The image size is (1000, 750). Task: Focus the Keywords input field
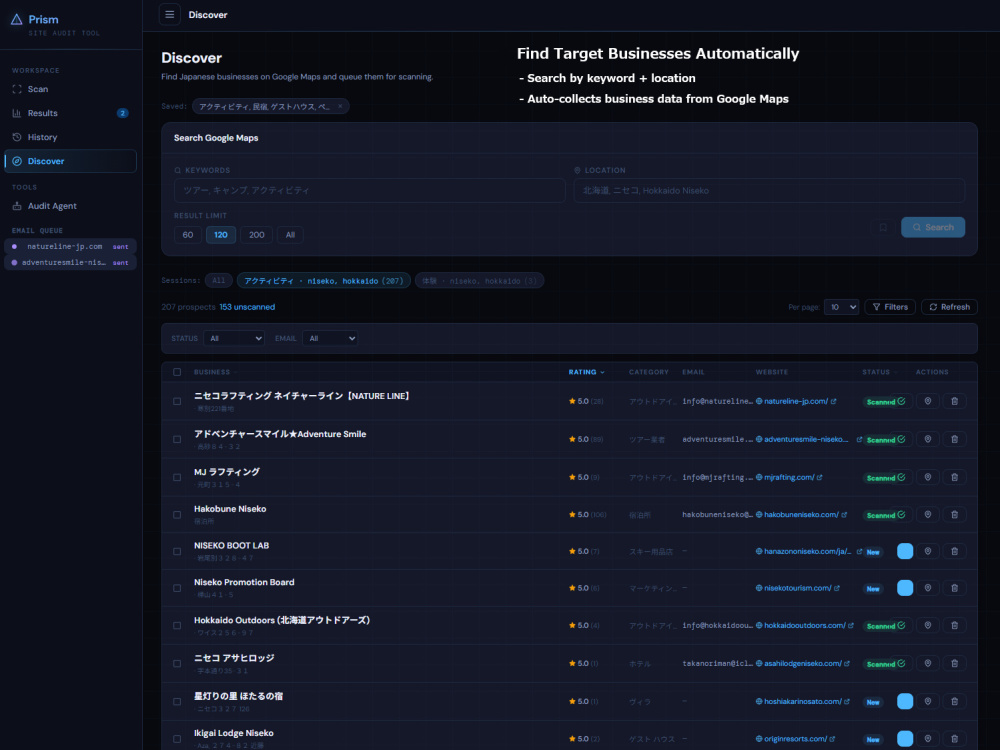tap(370, 191)
